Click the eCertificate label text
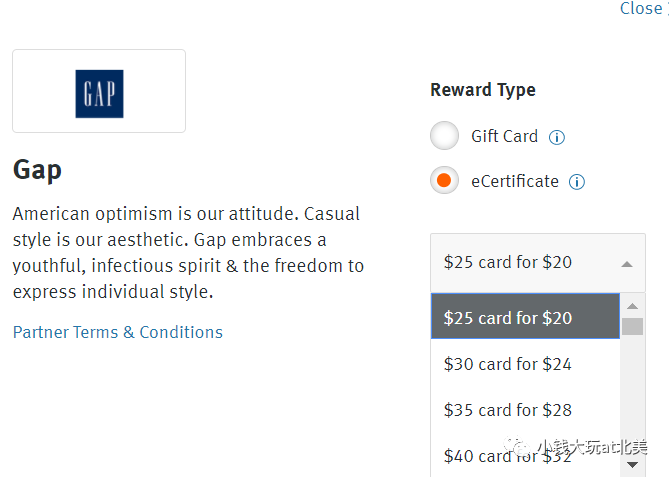669x477 pixels. coord(515,181)
